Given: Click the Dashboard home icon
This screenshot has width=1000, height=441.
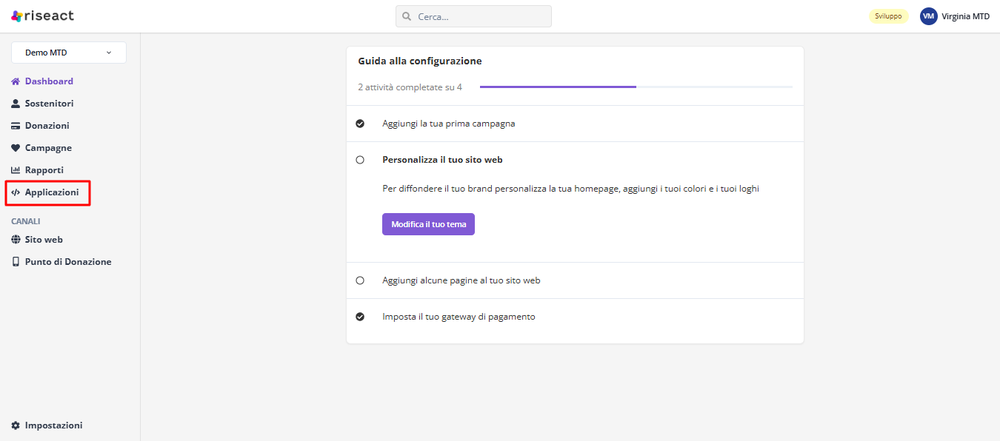Looking at the screenshot, I should tap(16, 82).
